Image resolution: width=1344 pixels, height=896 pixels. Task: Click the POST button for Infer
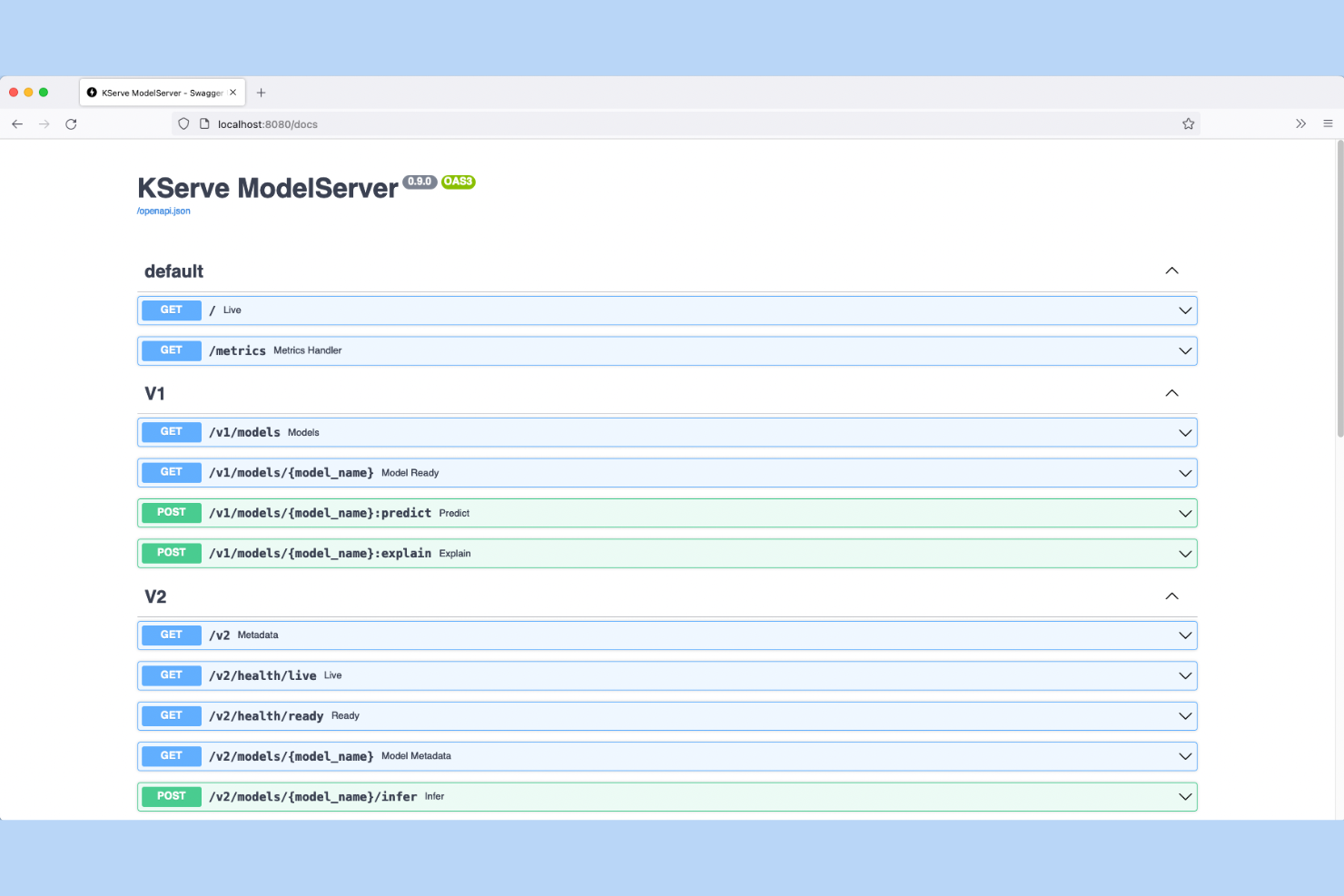(172, 796)
